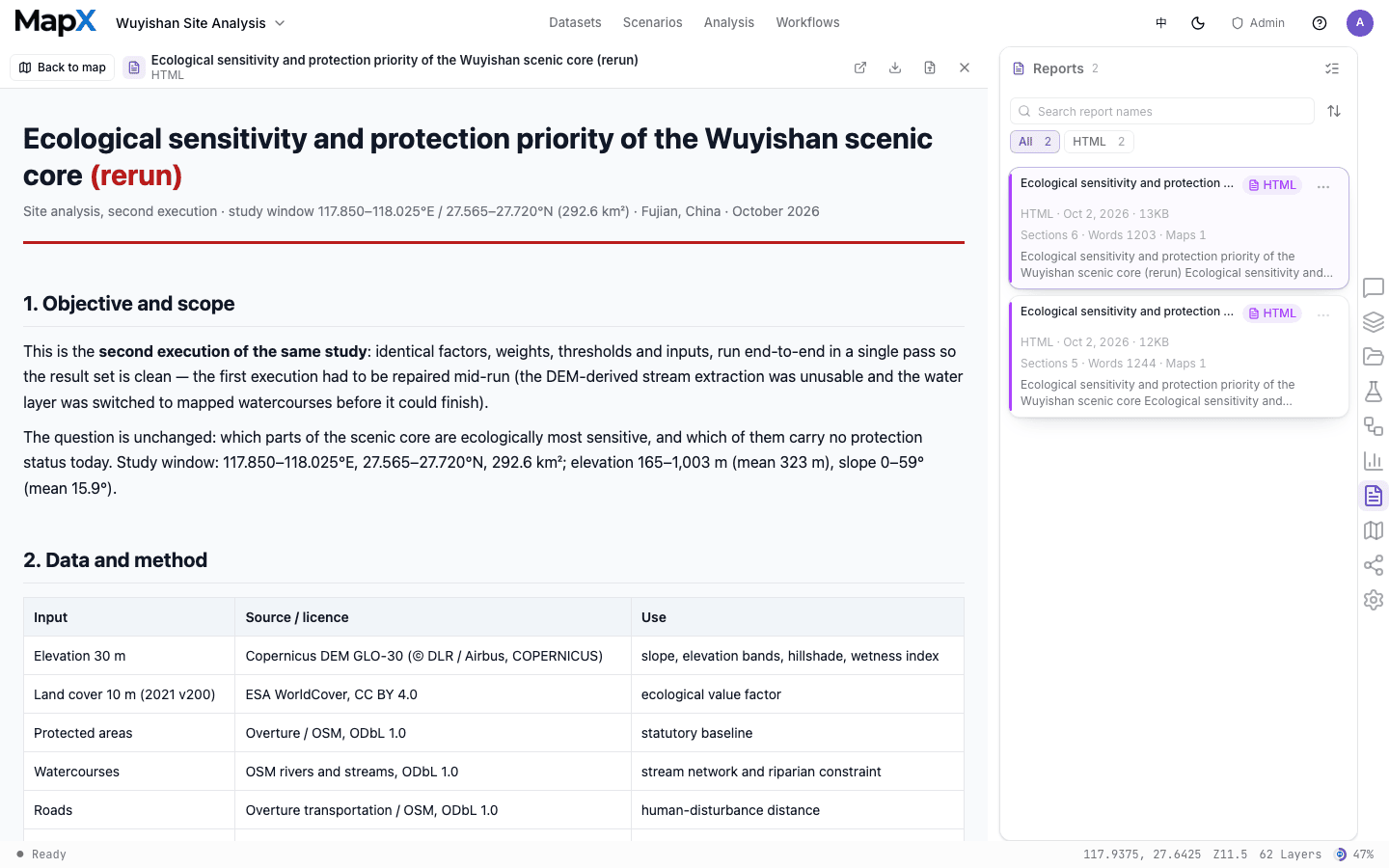Click the Search report names field
This screenshot has height=868, width=1389.
1162,111
